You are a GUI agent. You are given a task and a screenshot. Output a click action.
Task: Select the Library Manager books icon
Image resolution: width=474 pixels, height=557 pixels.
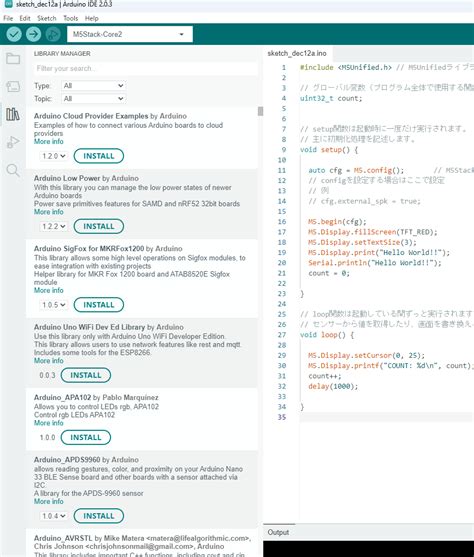pos(13,114)
